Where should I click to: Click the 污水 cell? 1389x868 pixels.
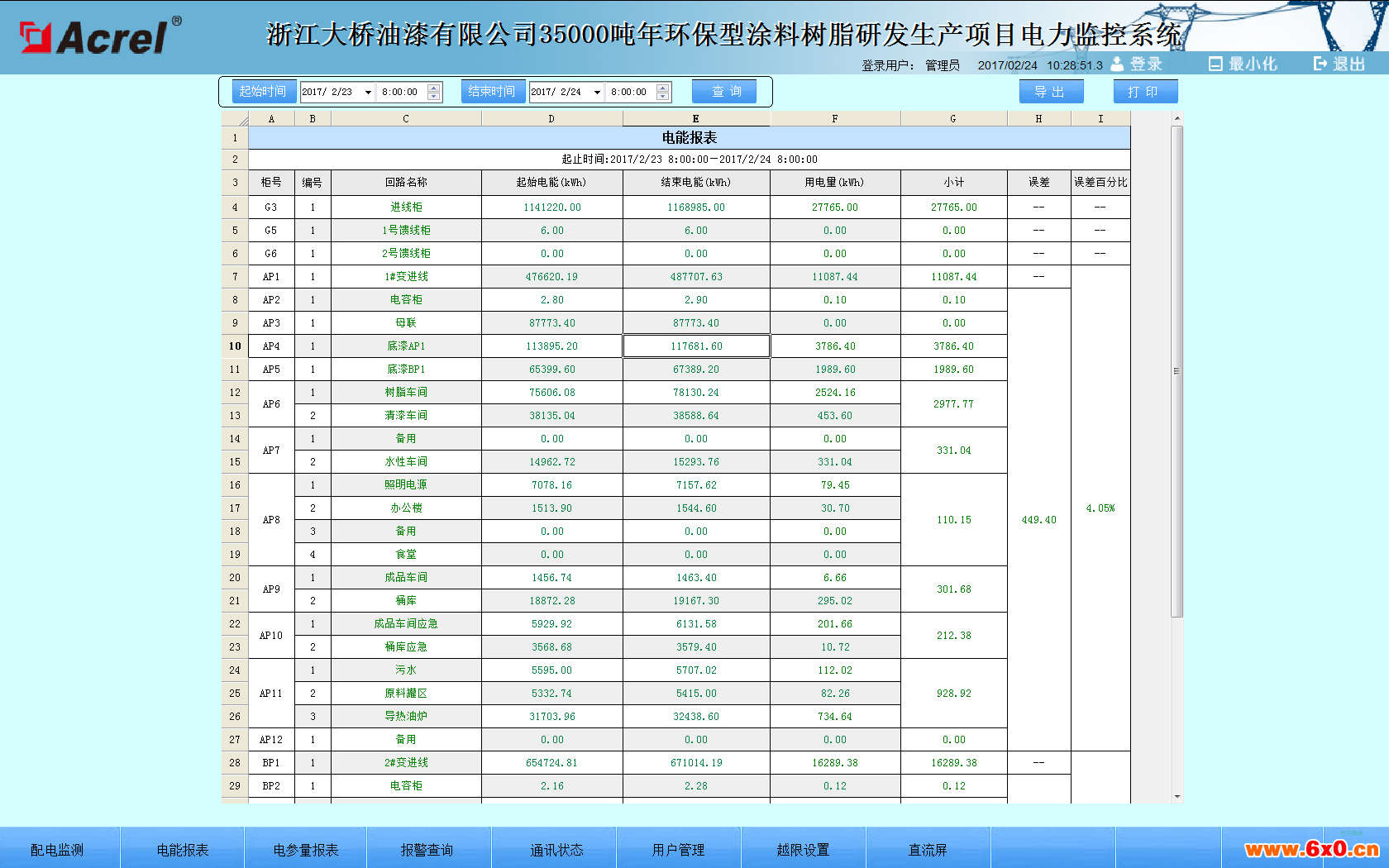click(x=406, y=670)
